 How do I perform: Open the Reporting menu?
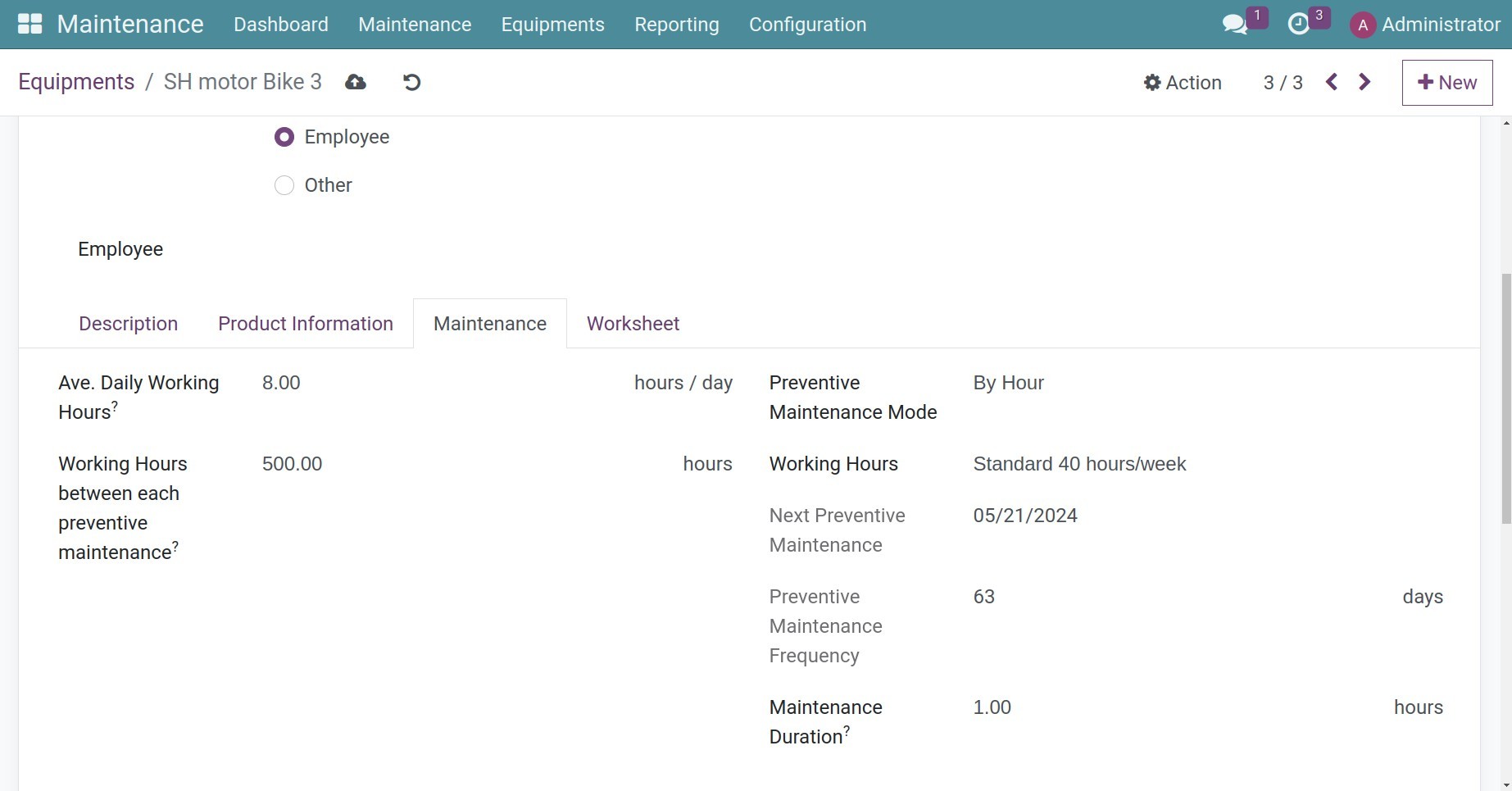coord(677,25)
